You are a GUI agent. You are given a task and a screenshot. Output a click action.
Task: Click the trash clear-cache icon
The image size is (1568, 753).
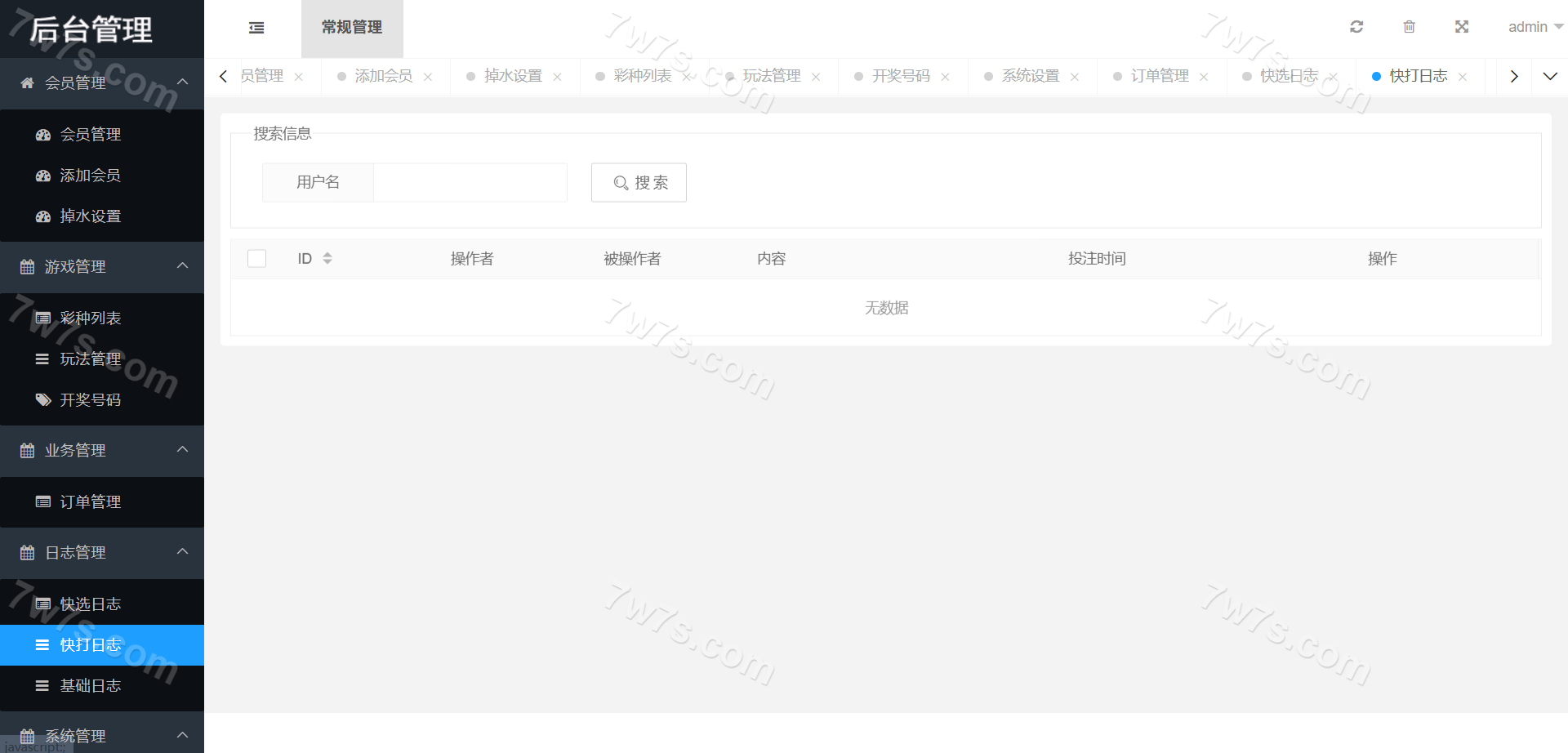point(1409,27)
